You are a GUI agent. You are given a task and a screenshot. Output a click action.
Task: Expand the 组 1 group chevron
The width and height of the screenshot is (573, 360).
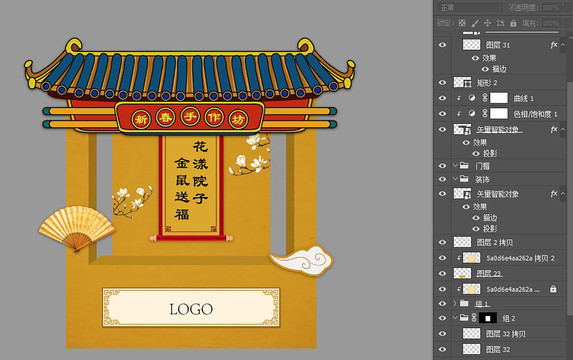455,303
